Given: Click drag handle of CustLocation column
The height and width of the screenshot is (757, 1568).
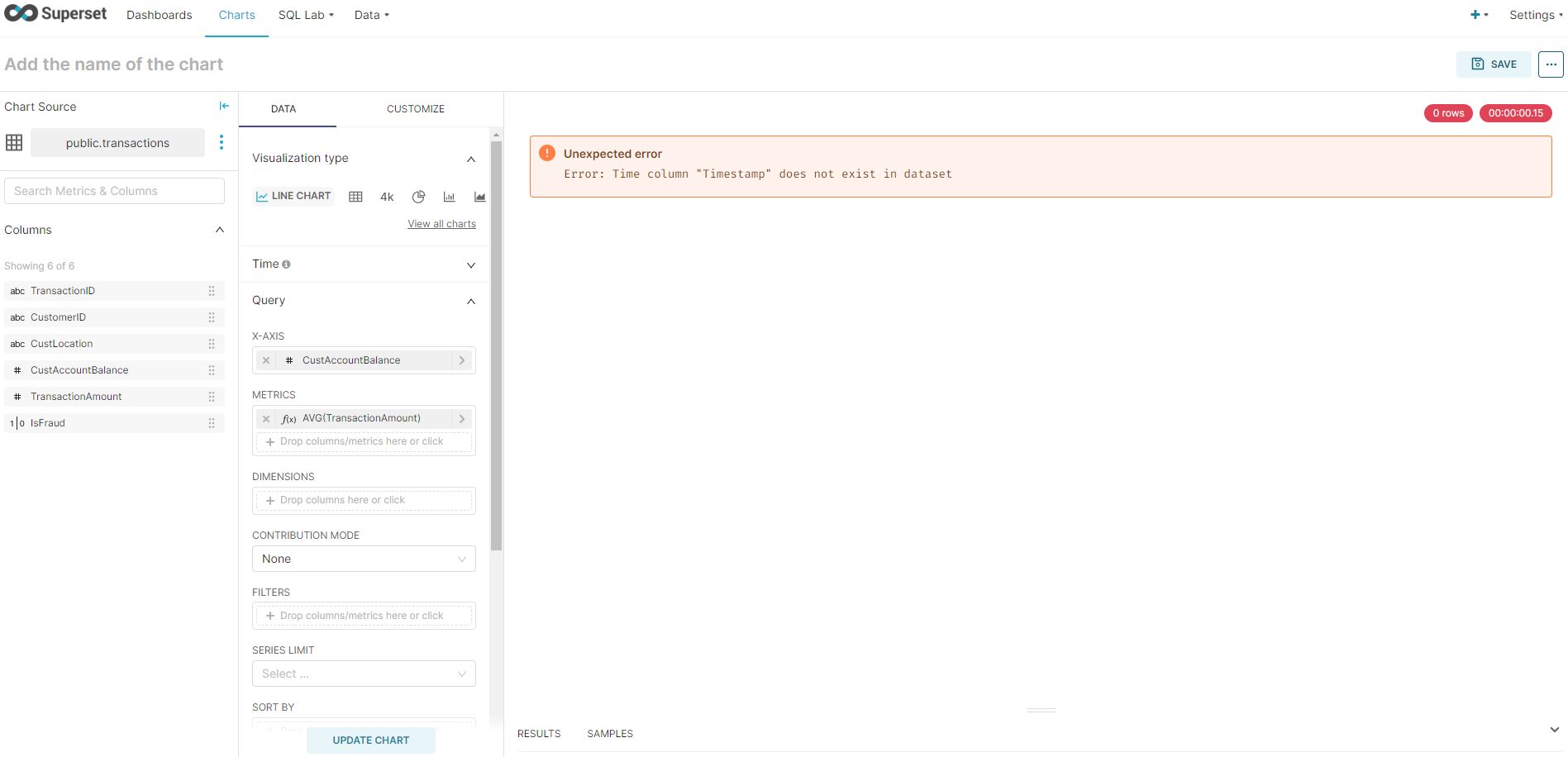Looking at the screenshot, I should point(212,344).
